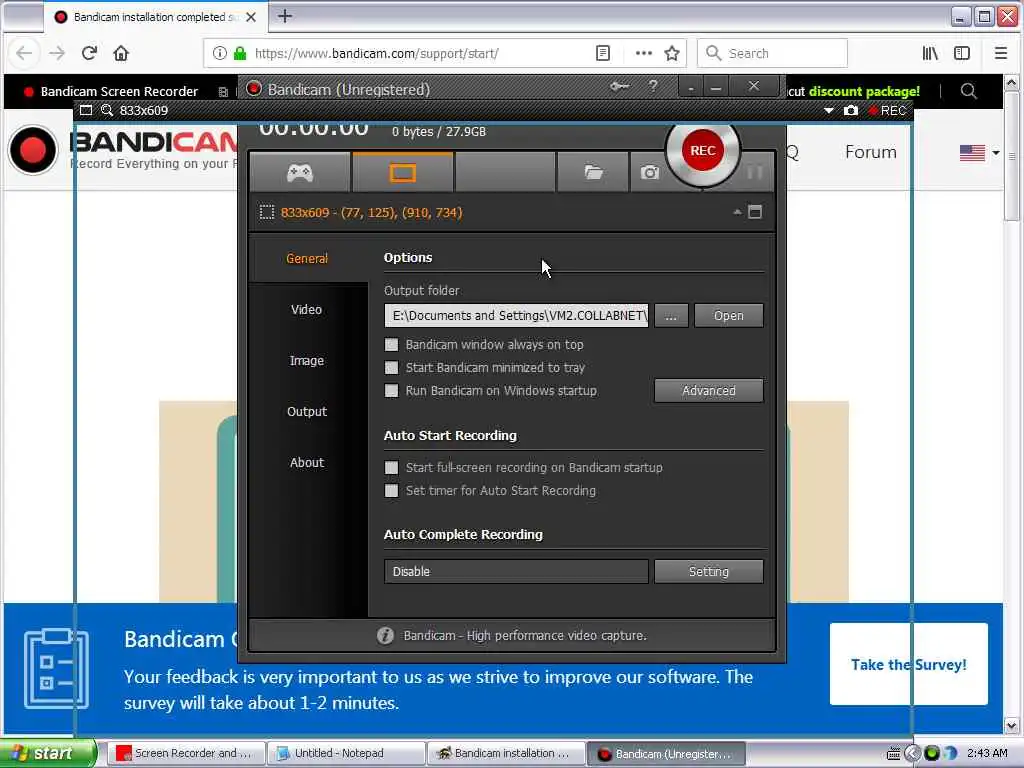Click the Auto Complete Recording Setting button
The width and height of the screenshot is (1024, 768).
coord(709,571)
